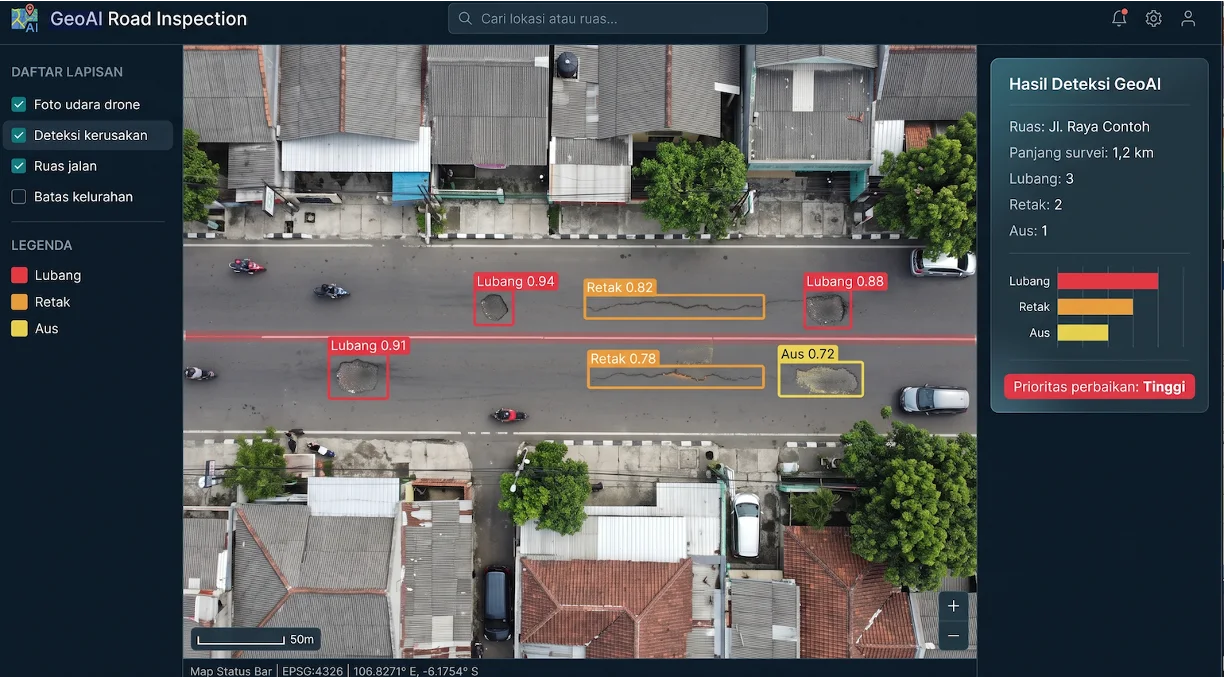Enable Batas kelurahan layer
The width and height of the screenshot is (1224, 678).
pos(19,197)
